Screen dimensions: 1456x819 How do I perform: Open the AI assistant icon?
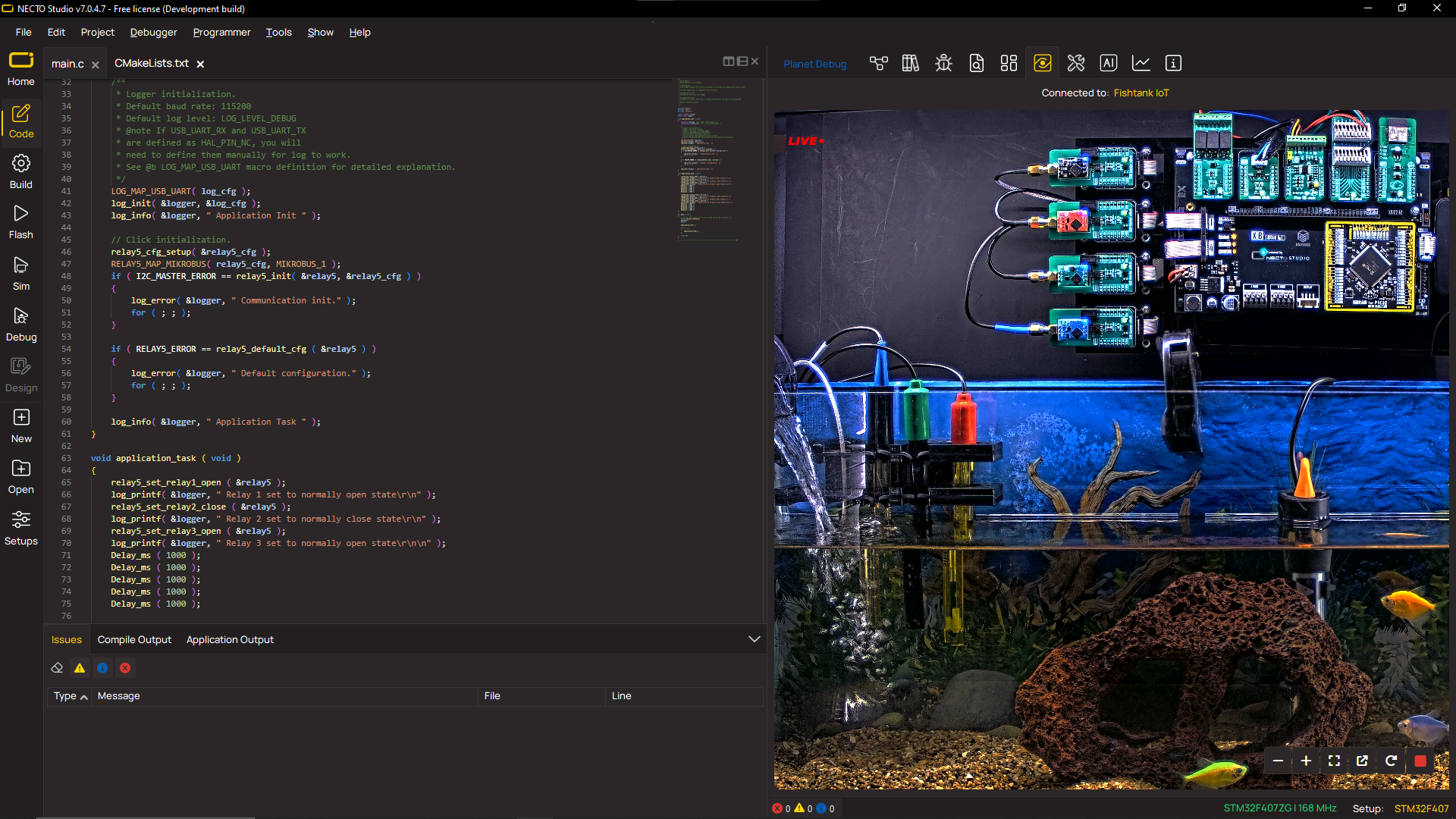pos(1109,64)
